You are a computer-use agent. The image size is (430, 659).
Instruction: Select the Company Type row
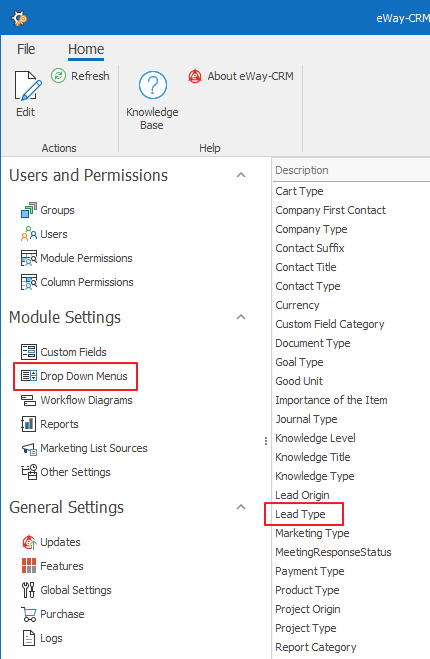(351, 229)
